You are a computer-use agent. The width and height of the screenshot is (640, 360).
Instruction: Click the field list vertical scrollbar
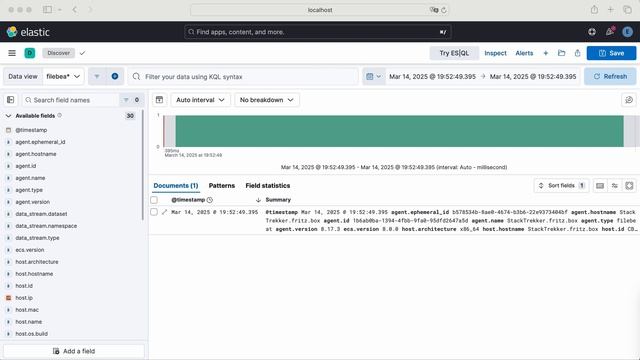coord(143,165)
